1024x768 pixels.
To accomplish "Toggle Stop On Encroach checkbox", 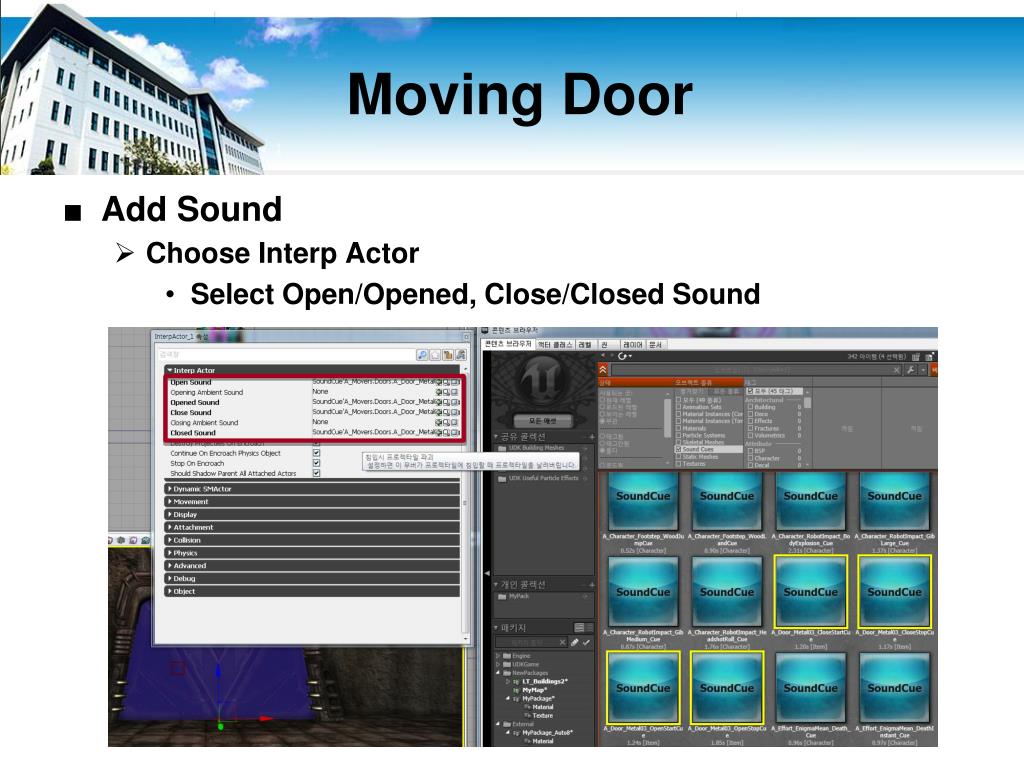I will click(x=316, y=463).
